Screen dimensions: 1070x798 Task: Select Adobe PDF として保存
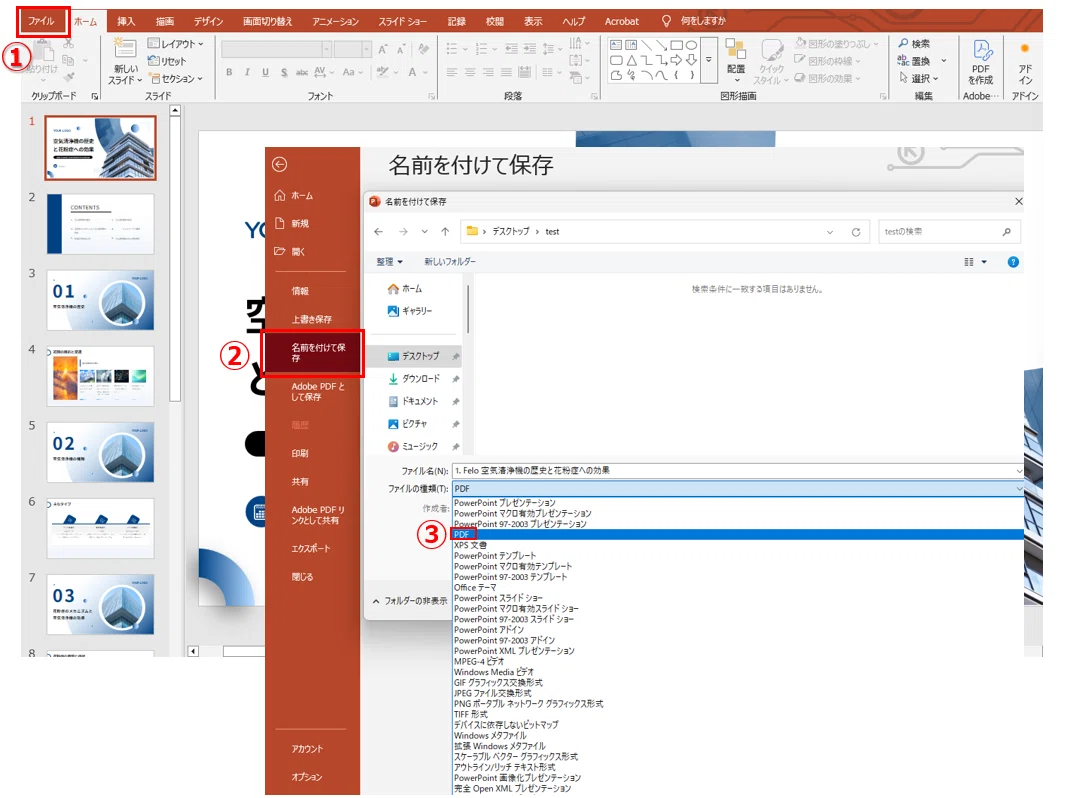tap(318, 392)
